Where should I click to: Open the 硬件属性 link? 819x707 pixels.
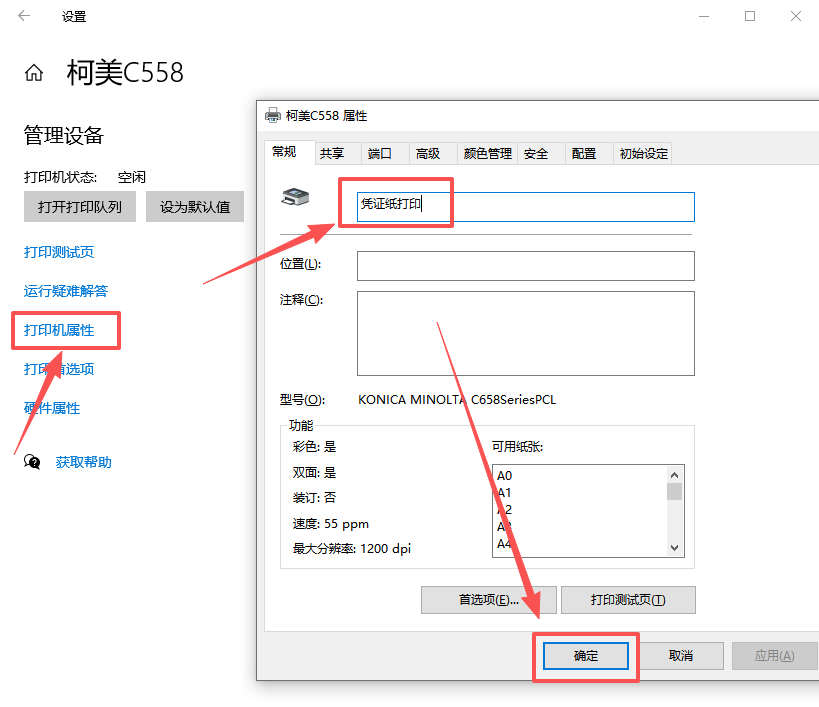[x=52, y=408]
